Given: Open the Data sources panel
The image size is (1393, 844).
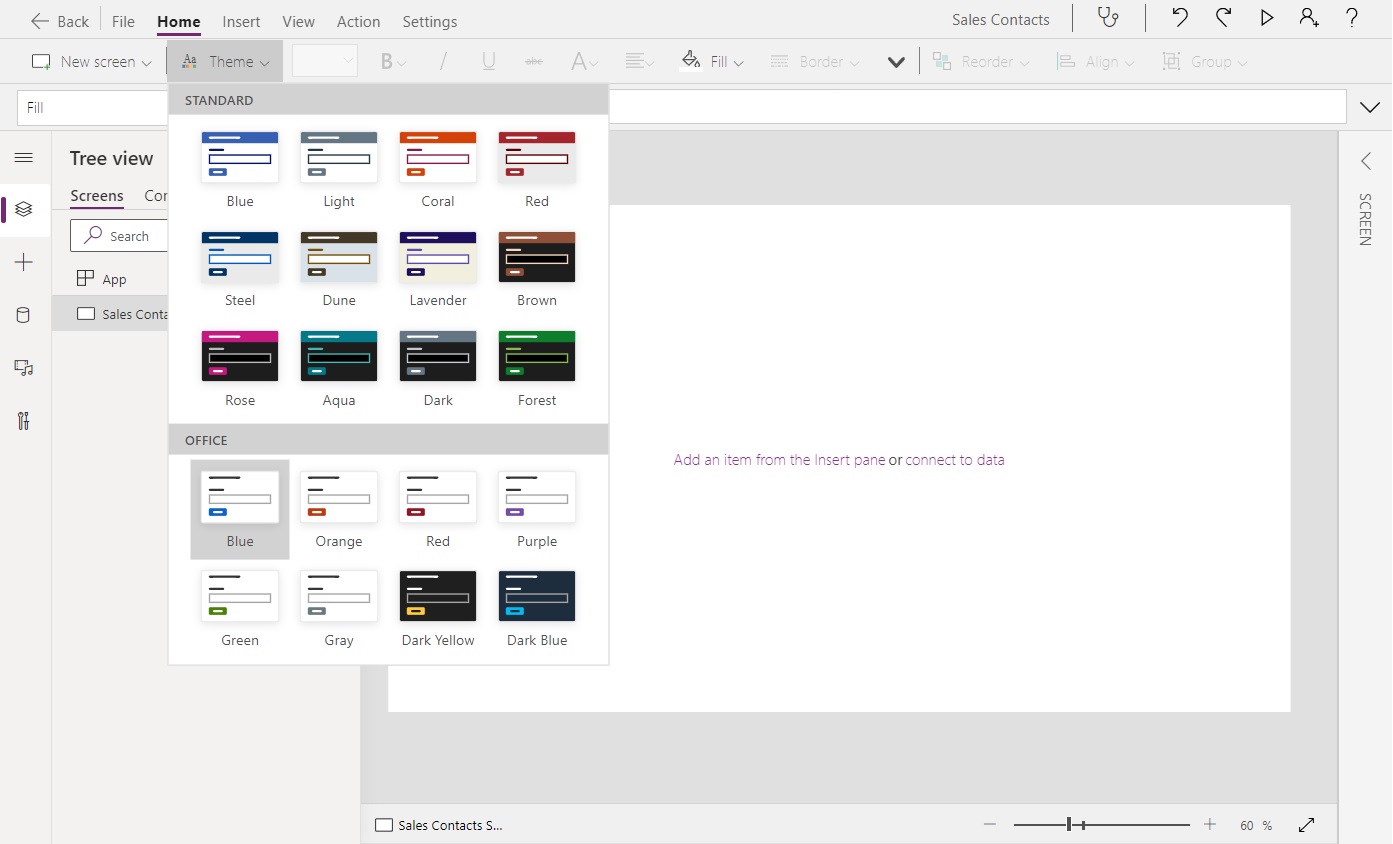Looking at the screenshot, I should [x=24, y=315].
